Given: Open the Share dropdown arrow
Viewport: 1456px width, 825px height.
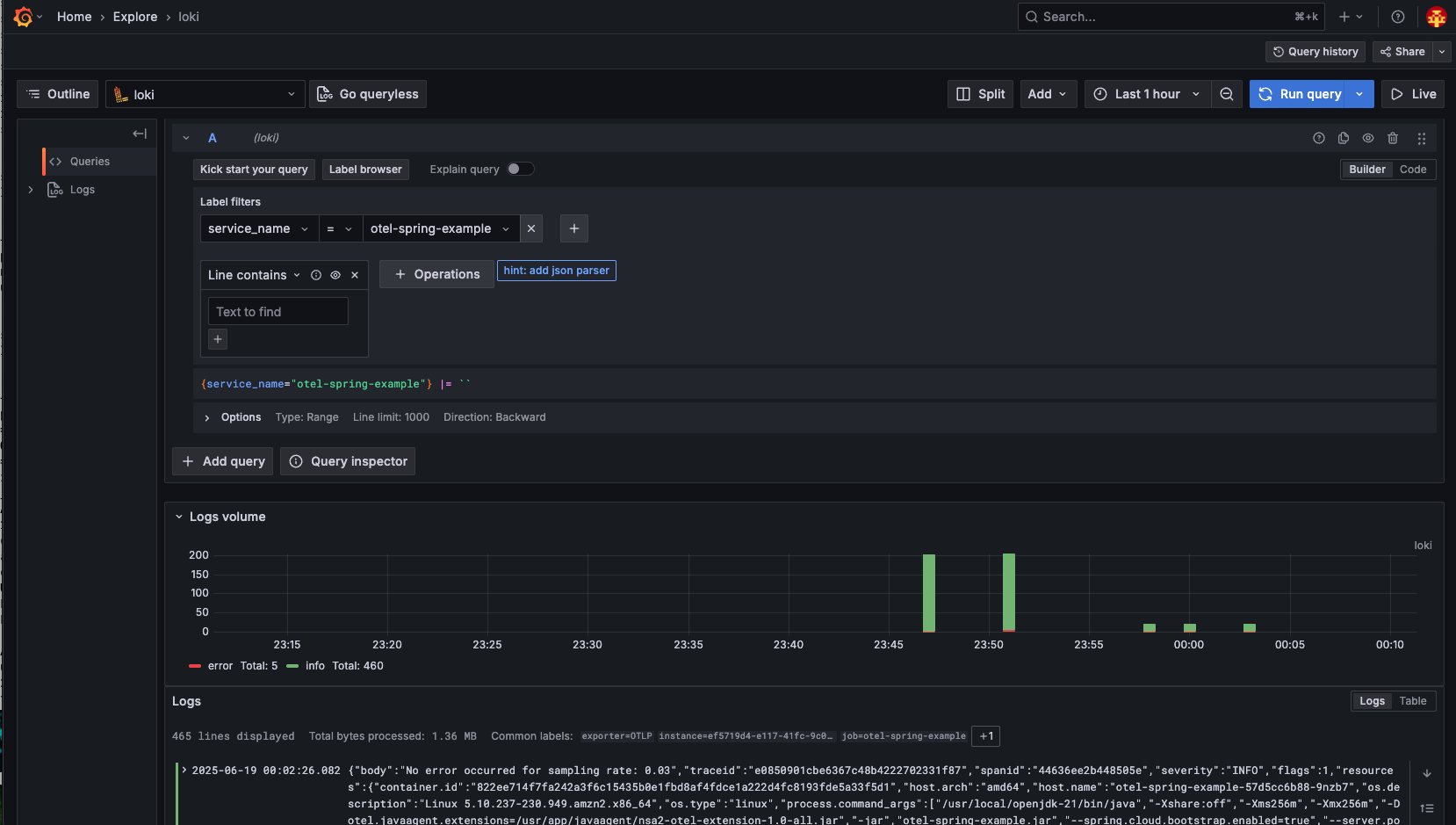Looking at the screenshot, I should tap(1442, 52).
